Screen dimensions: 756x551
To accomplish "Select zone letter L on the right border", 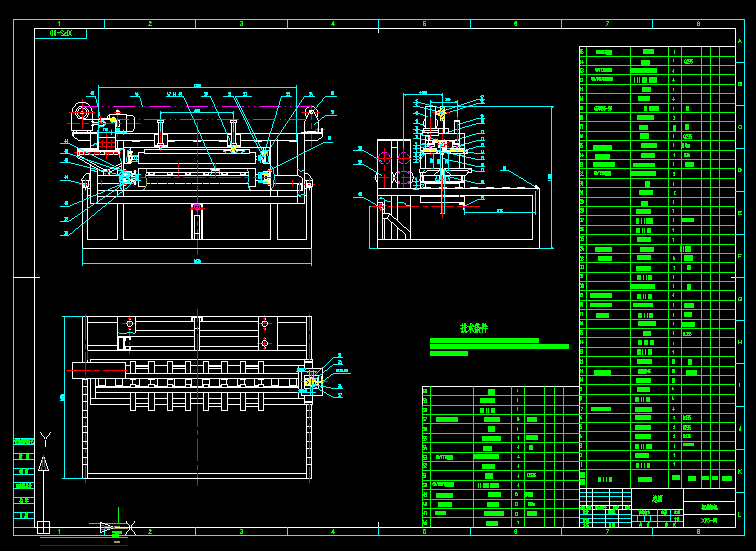I will click(x=740, y=514).
